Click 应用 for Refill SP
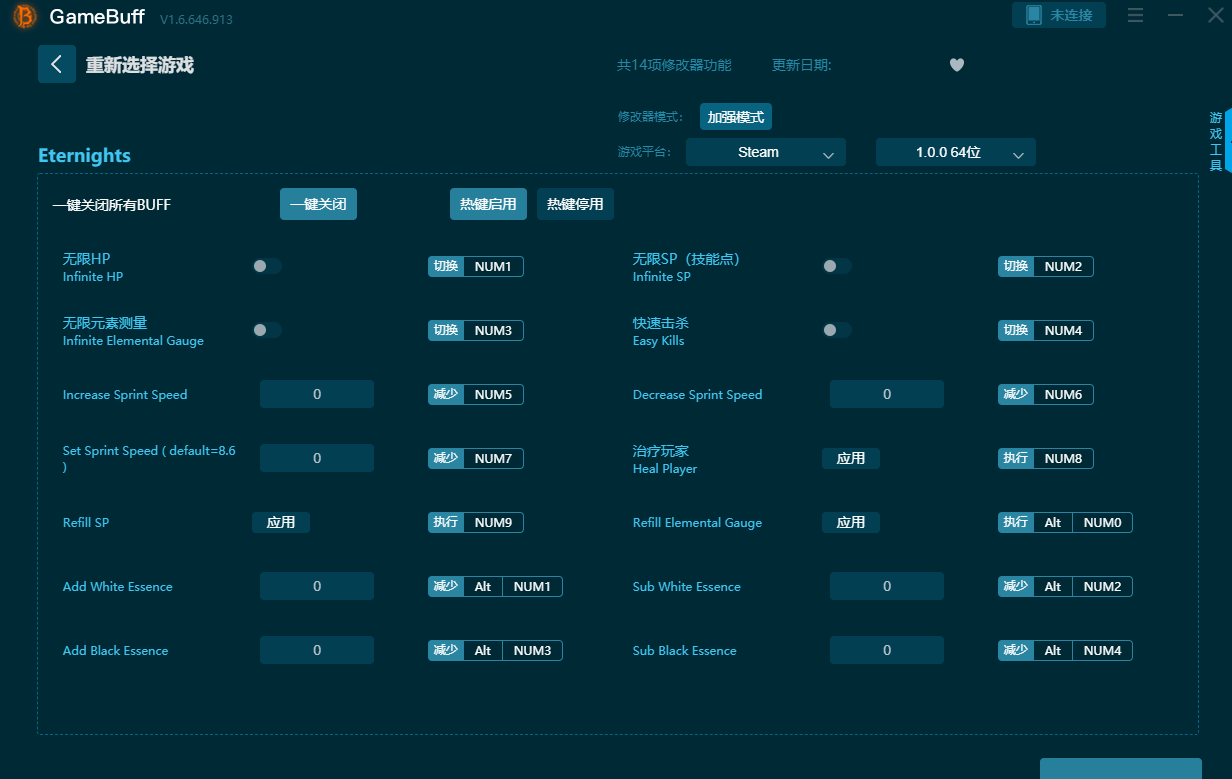The height and width of the screenshot is (779, 1232). pyautogui.click(x=281, y=522)
